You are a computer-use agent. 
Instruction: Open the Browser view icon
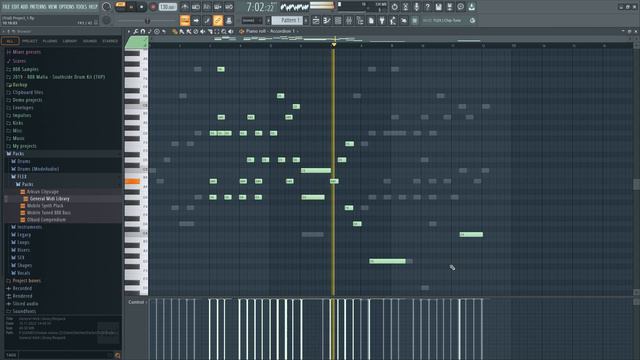[360, 20]
